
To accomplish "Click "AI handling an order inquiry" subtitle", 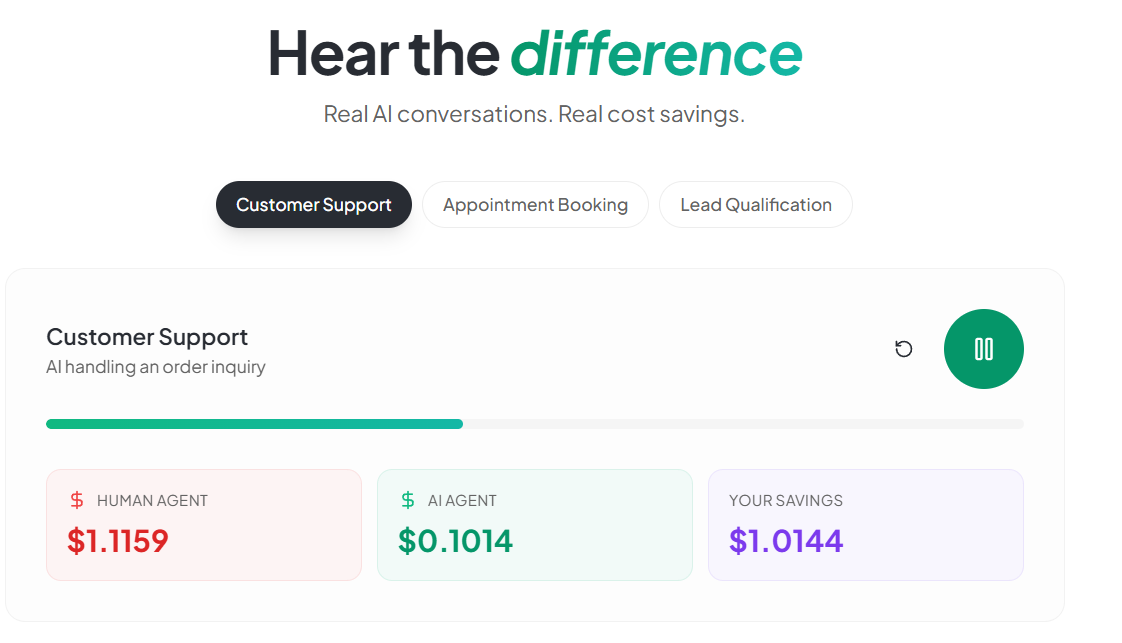I will pyautogui.click(x=156, y=367).
